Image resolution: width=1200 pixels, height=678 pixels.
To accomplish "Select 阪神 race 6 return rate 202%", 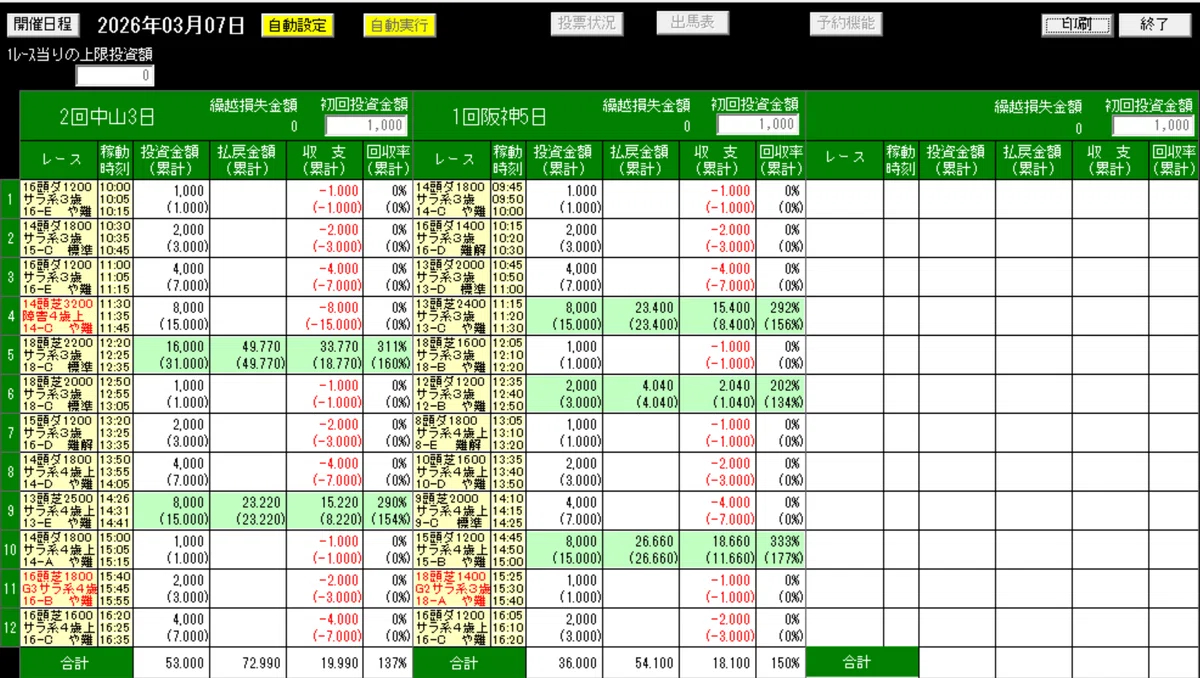I will coord(784,385).
